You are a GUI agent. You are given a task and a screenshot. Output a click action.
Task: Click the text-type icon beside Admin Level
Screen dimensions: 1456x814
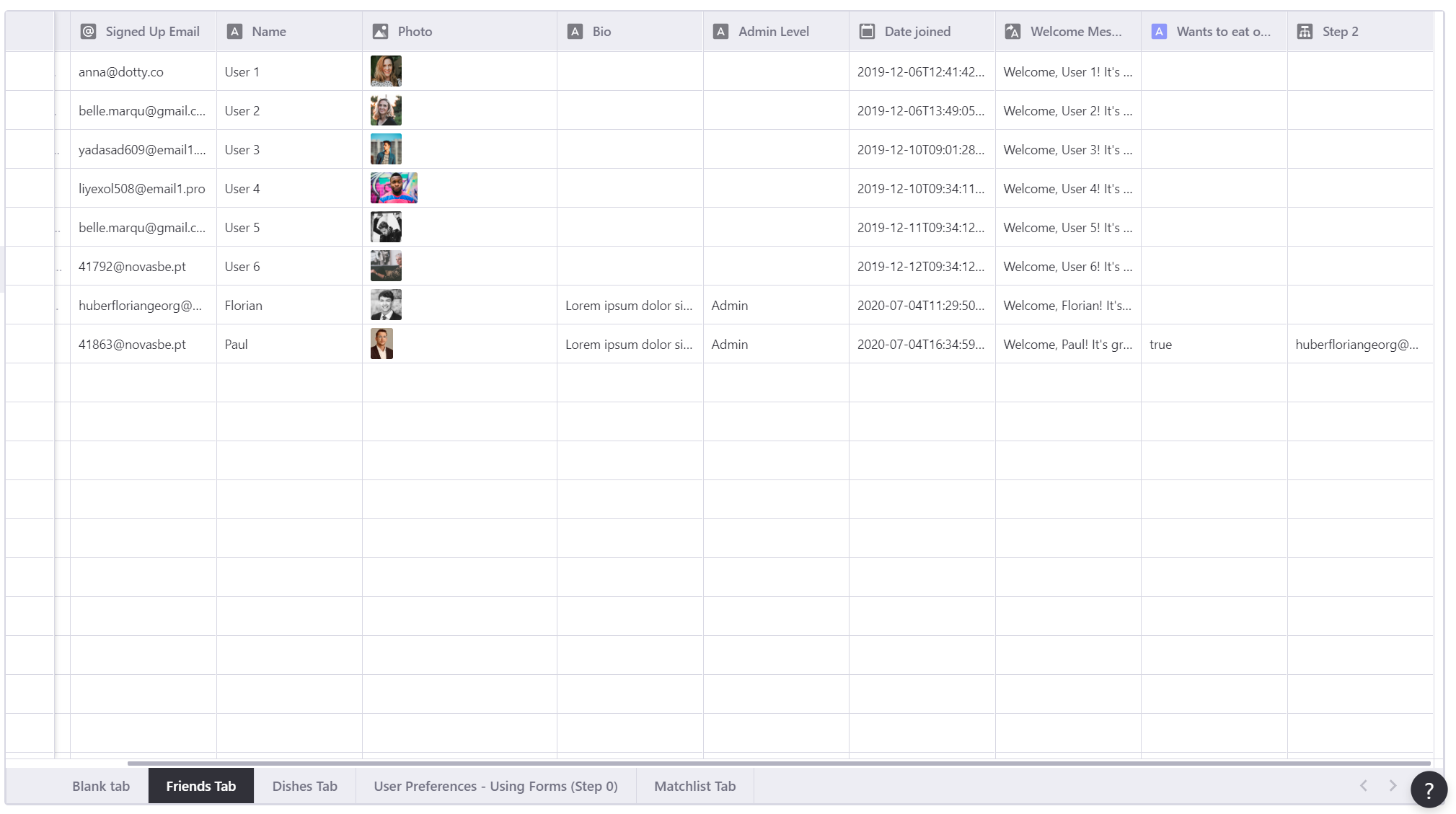(720, 32)
